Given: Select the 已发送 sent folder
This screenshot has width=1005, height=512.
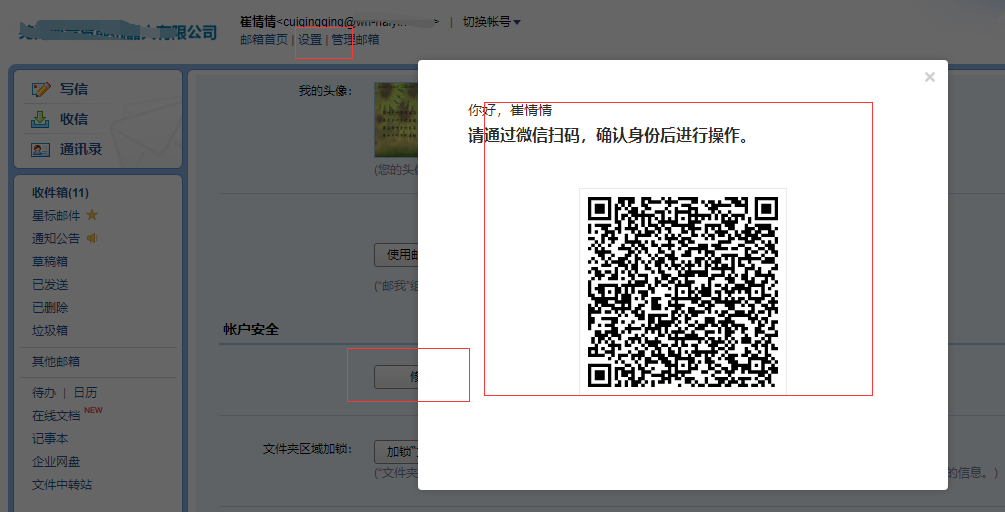Looking at the screenshot, I should click(50, 284).
